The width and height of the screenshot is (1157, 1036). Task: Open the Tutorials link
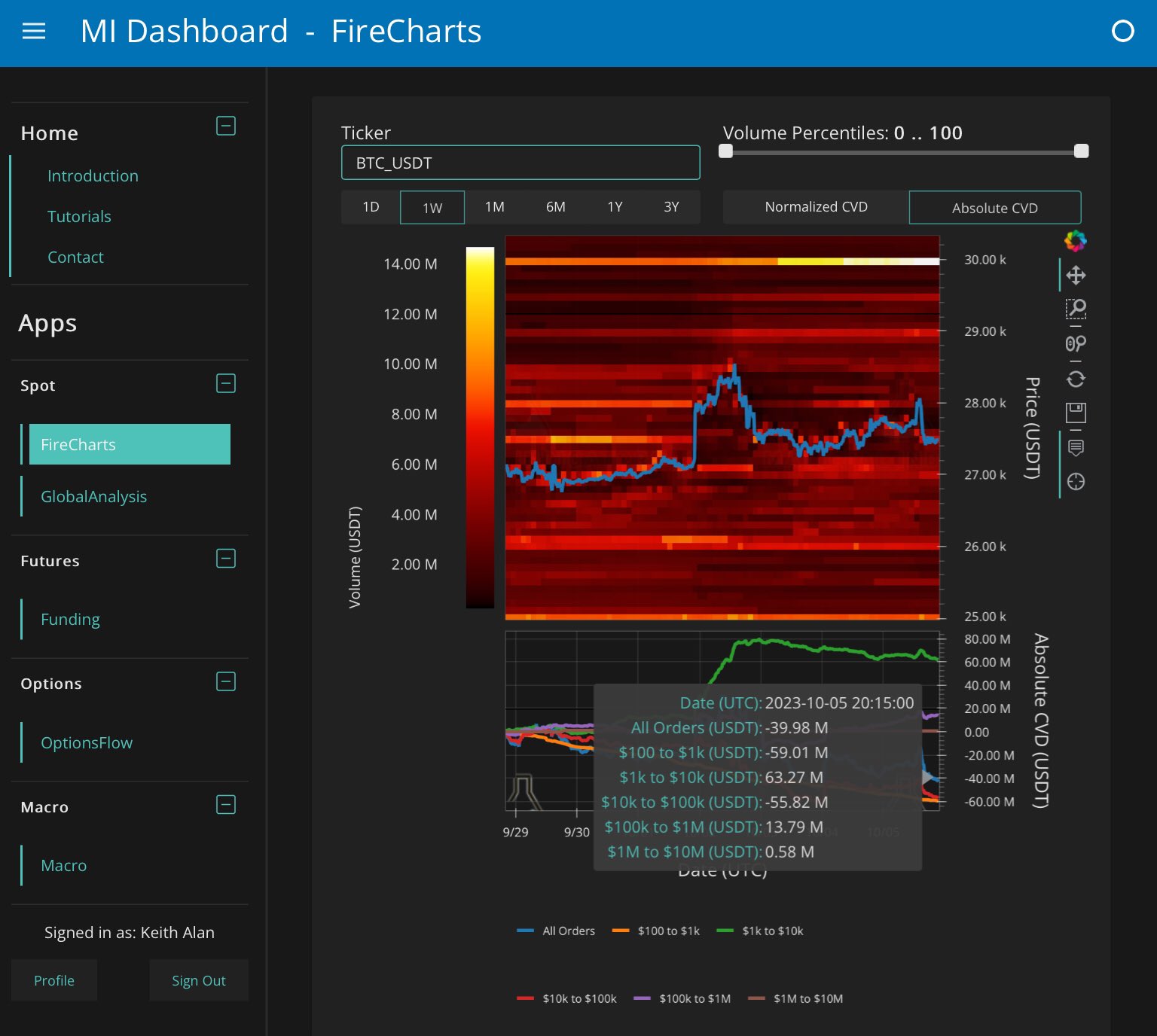tap(79, 217)
